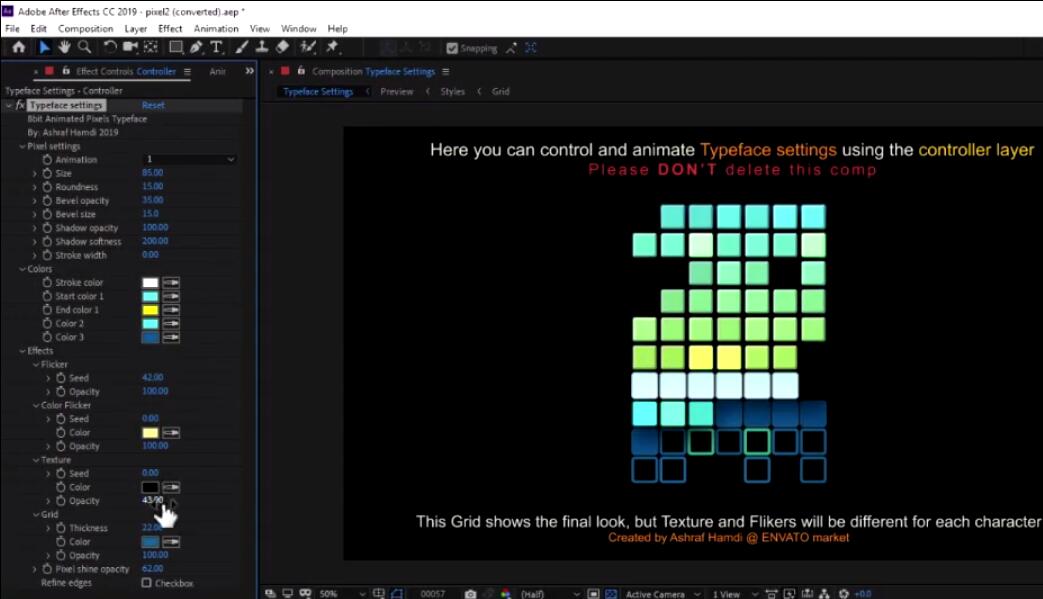The height and width of the screenshot is (599, 1043).
Task: Open the Animation preset dropdown
Action: click(x=190, y=159)
